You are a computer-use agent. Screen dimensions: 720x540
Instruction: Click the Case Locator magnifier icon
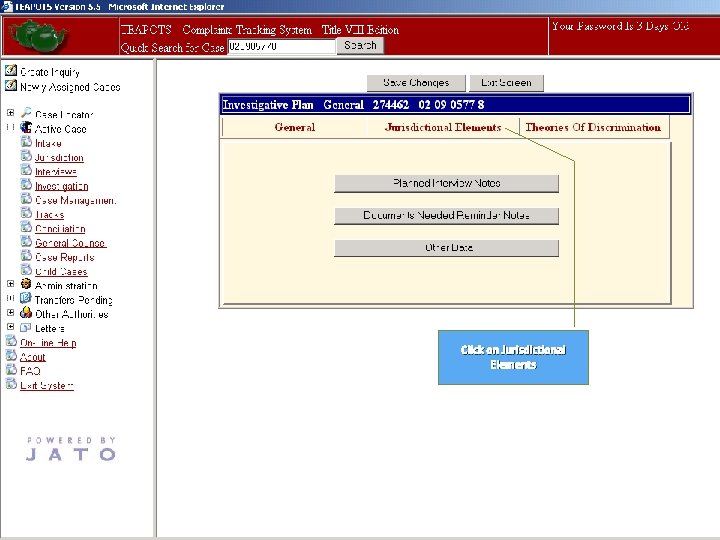[26, 112]
